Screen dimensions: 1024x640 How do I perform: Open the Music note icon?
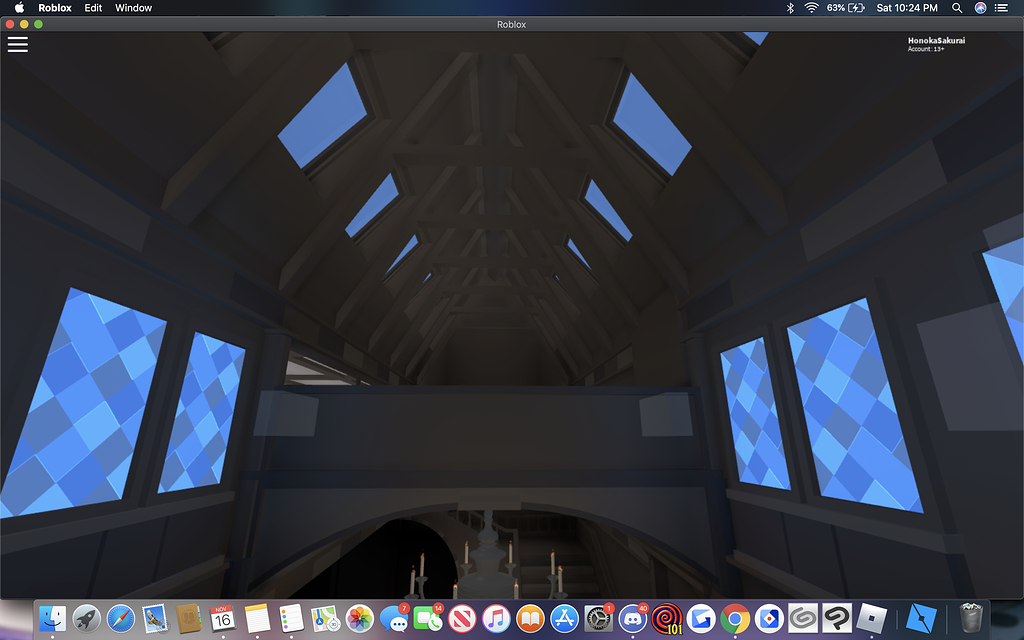tap(496, 618)
